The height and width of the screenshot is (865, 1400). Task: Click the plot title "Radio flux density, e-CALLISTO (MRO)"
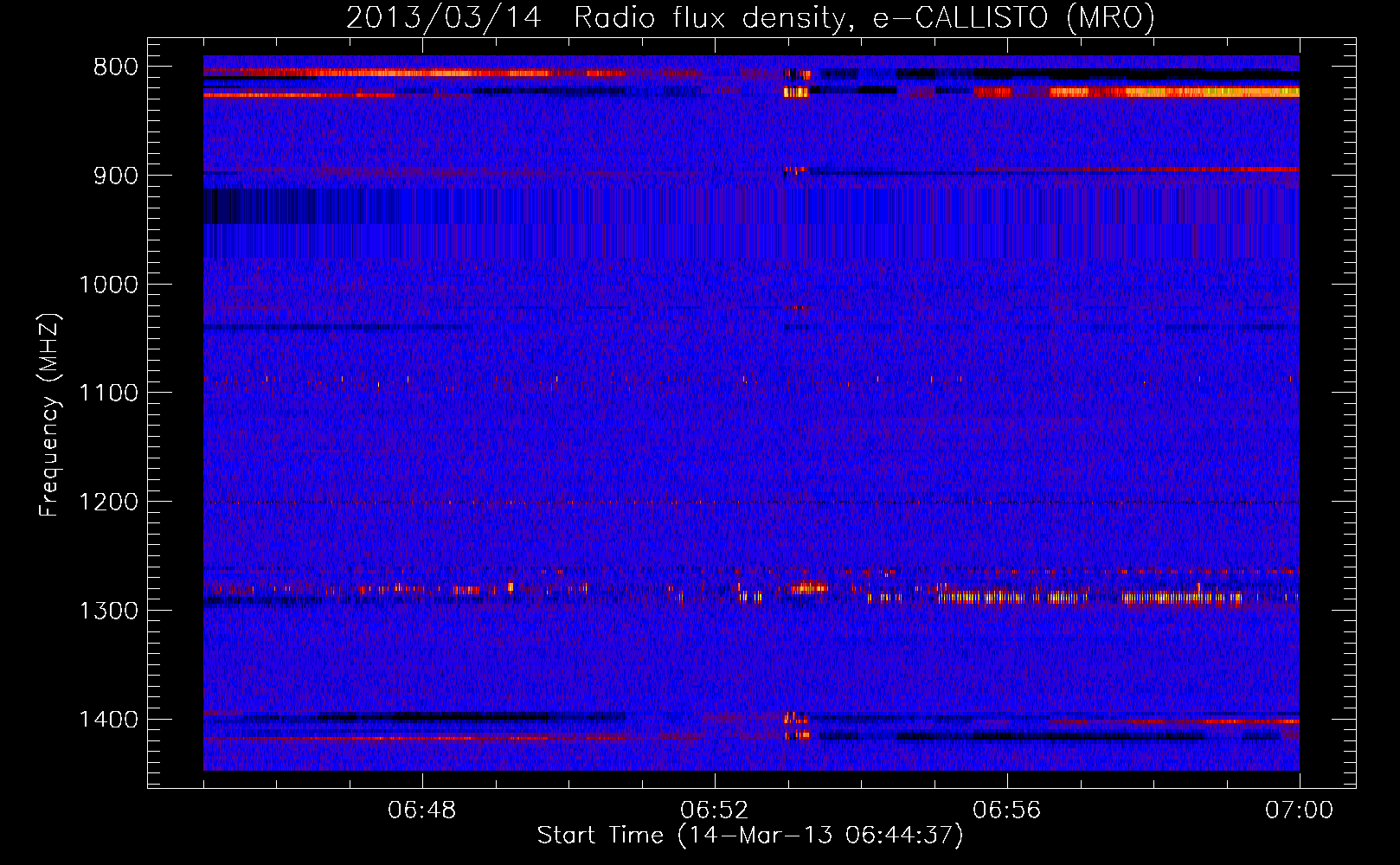pyautogui.click(x=864, y=17)
